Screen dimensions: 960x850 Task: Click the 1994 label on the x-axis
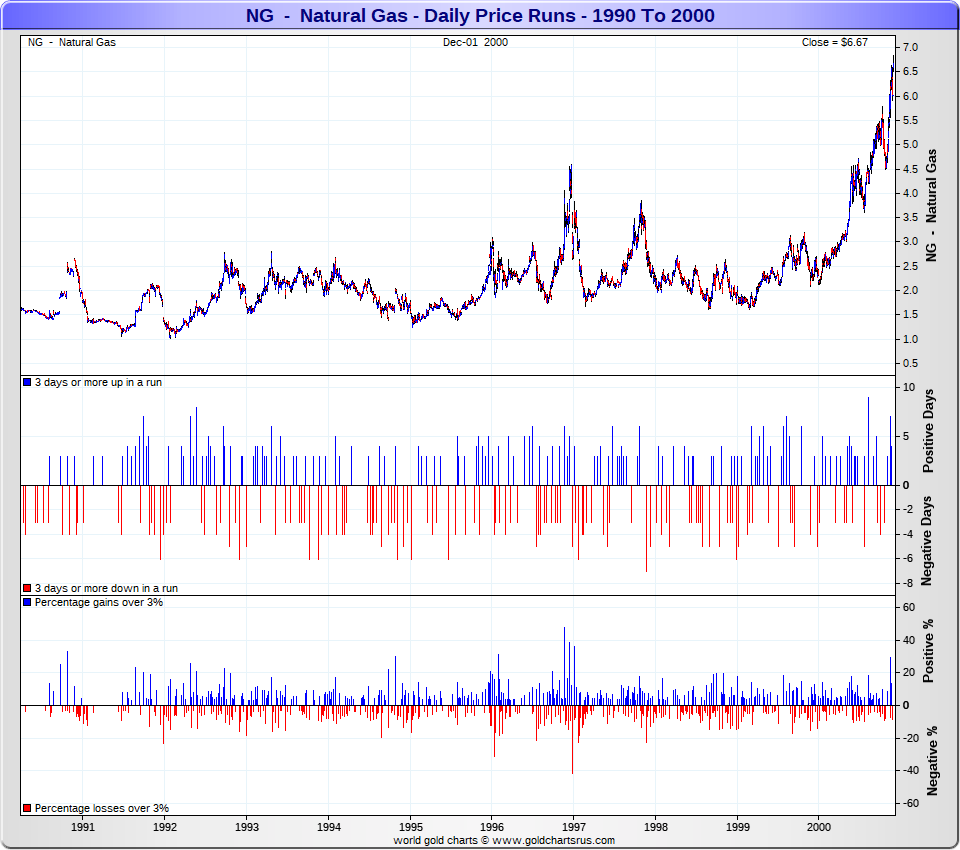(x=329, y=827)
